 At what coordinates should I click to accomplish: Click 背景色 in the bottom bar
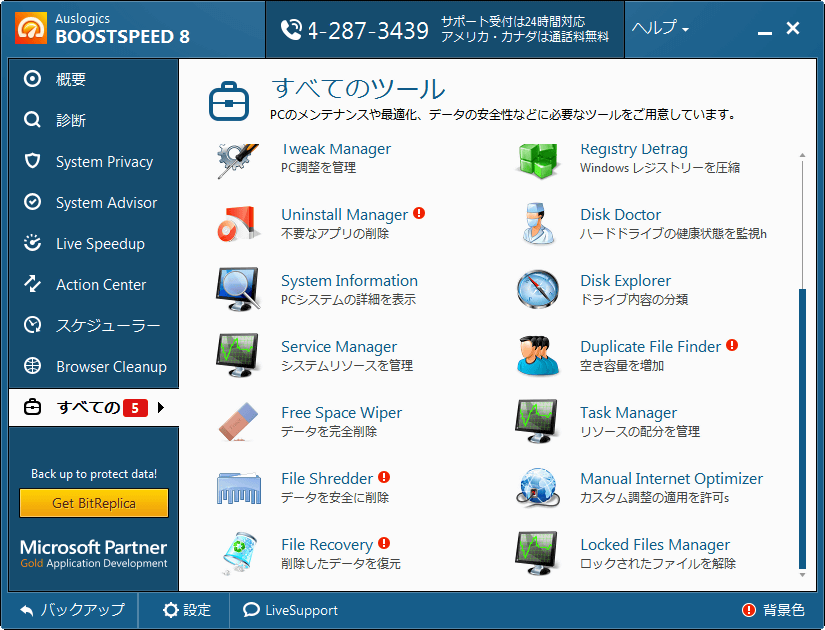point(773,610)
